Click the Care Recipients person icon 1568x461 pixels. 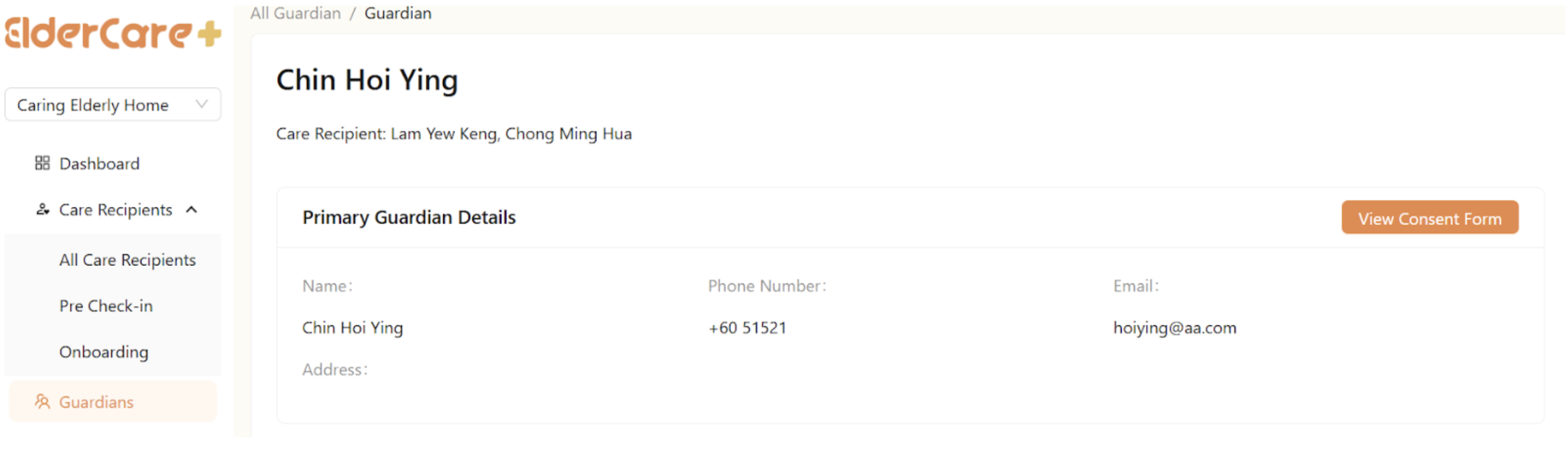[43, 210]
